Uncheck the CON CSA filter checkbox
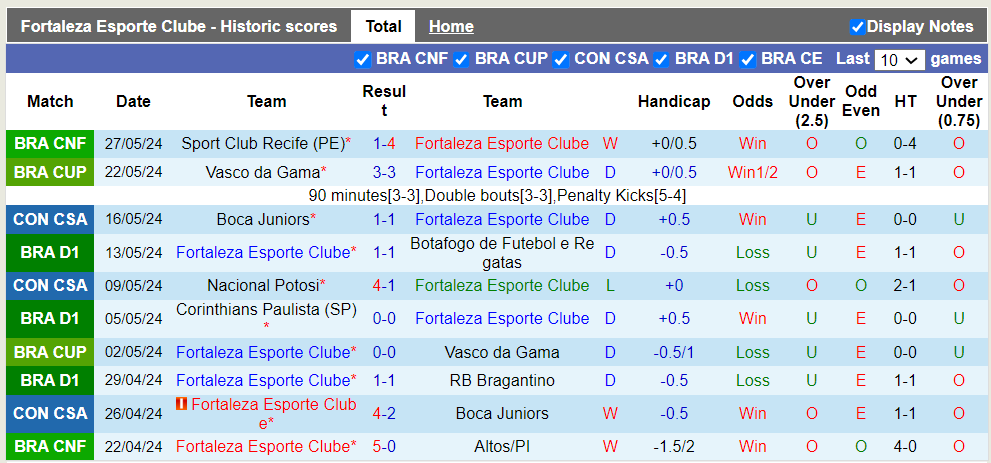This screenshot has height=463, width=991. click(x=561, y=59)
